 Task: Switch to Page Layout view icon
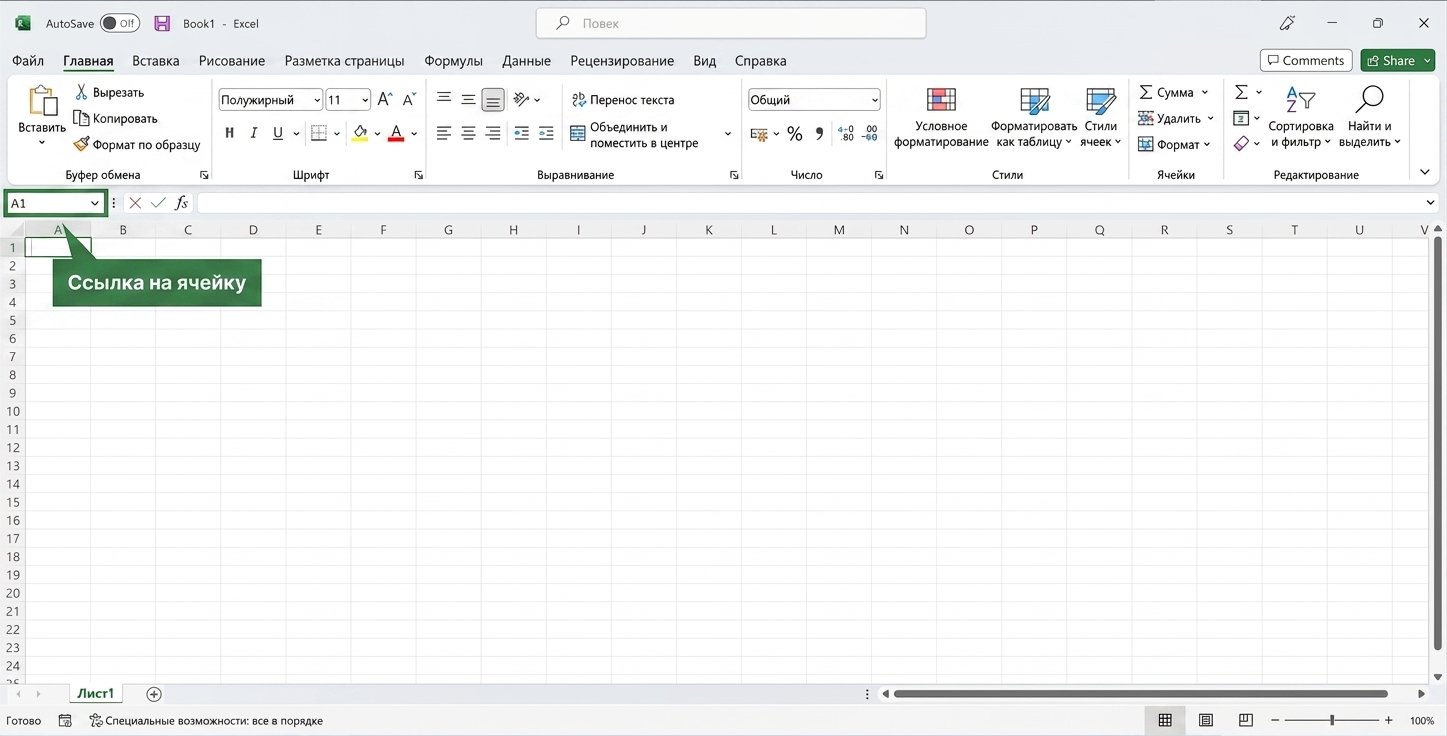(x=1206, y=720)
